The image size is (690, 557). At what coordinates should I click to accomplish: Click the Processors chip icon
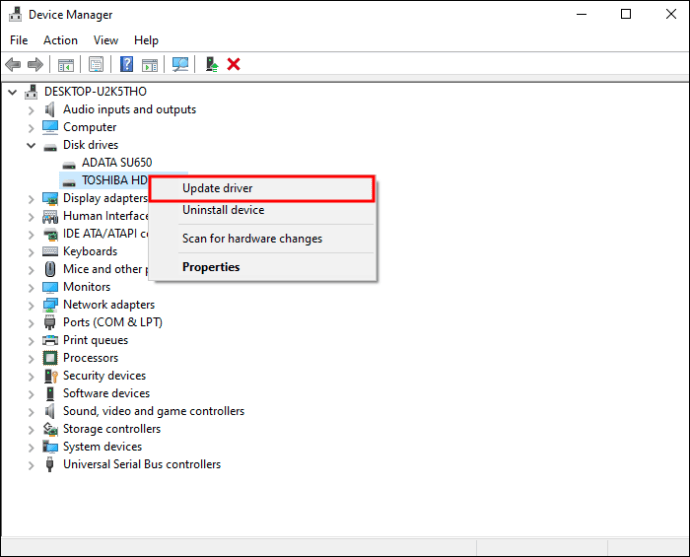click(x=50, y=358)
